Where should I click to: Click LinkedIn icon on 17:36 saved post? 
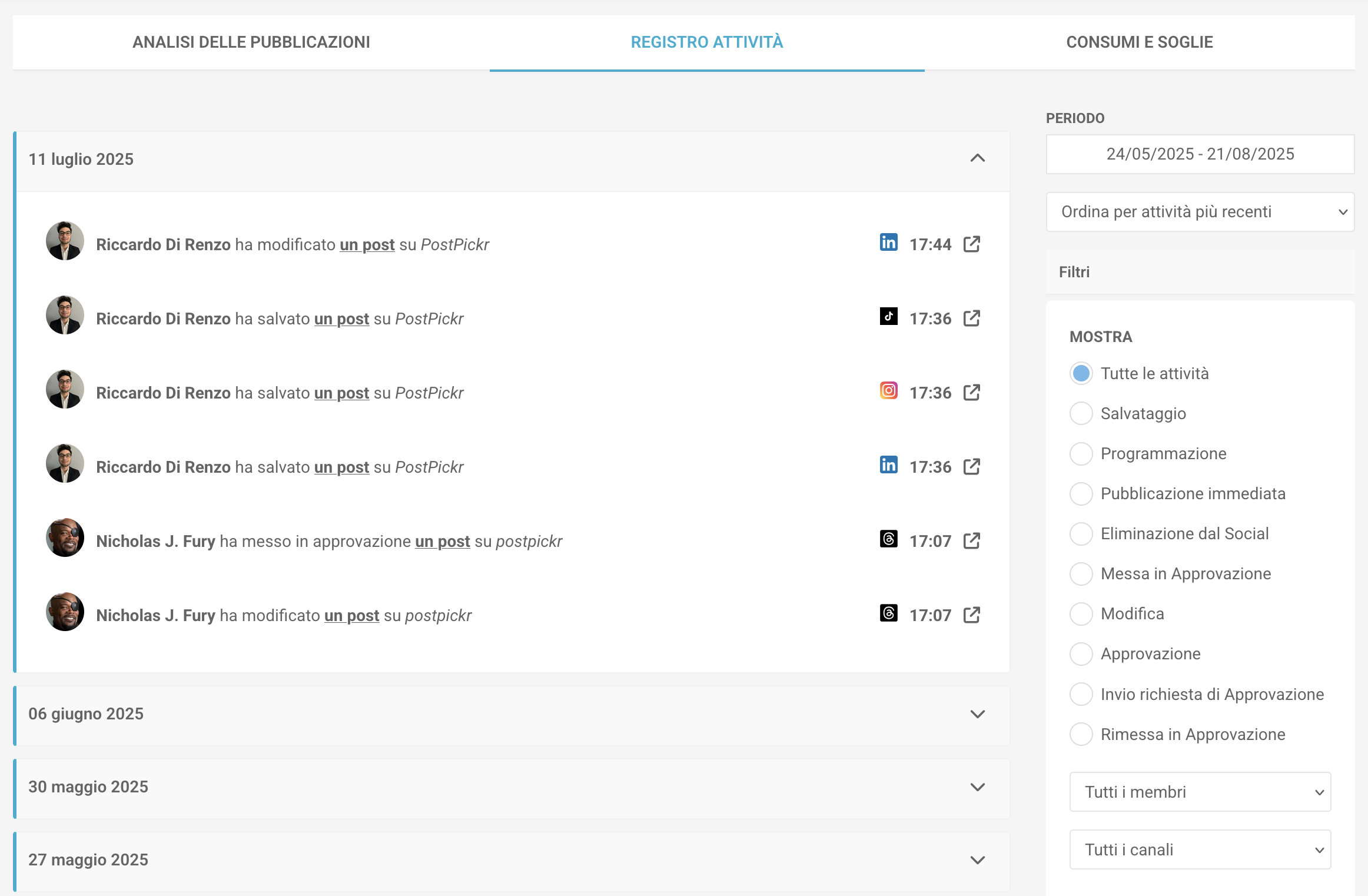pyautogui.click(x=888, y=465)
